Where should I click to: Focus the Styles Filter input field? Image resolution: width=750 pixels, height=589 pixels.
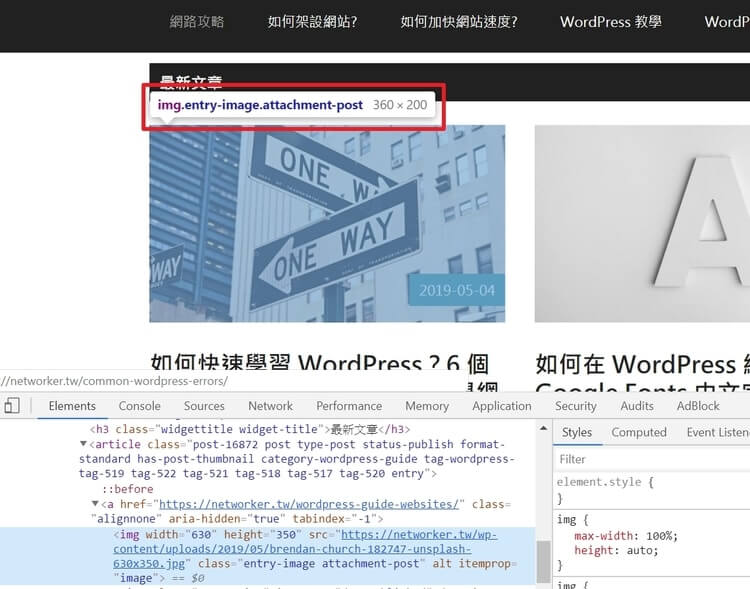[x=653, y=459]
